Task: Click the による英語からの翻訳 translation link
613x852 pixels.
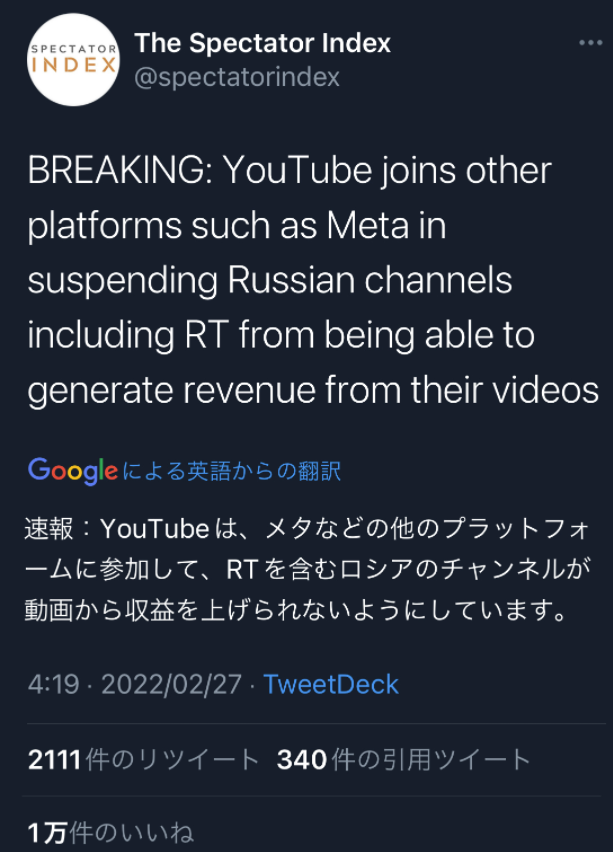Action: [232, 471]
